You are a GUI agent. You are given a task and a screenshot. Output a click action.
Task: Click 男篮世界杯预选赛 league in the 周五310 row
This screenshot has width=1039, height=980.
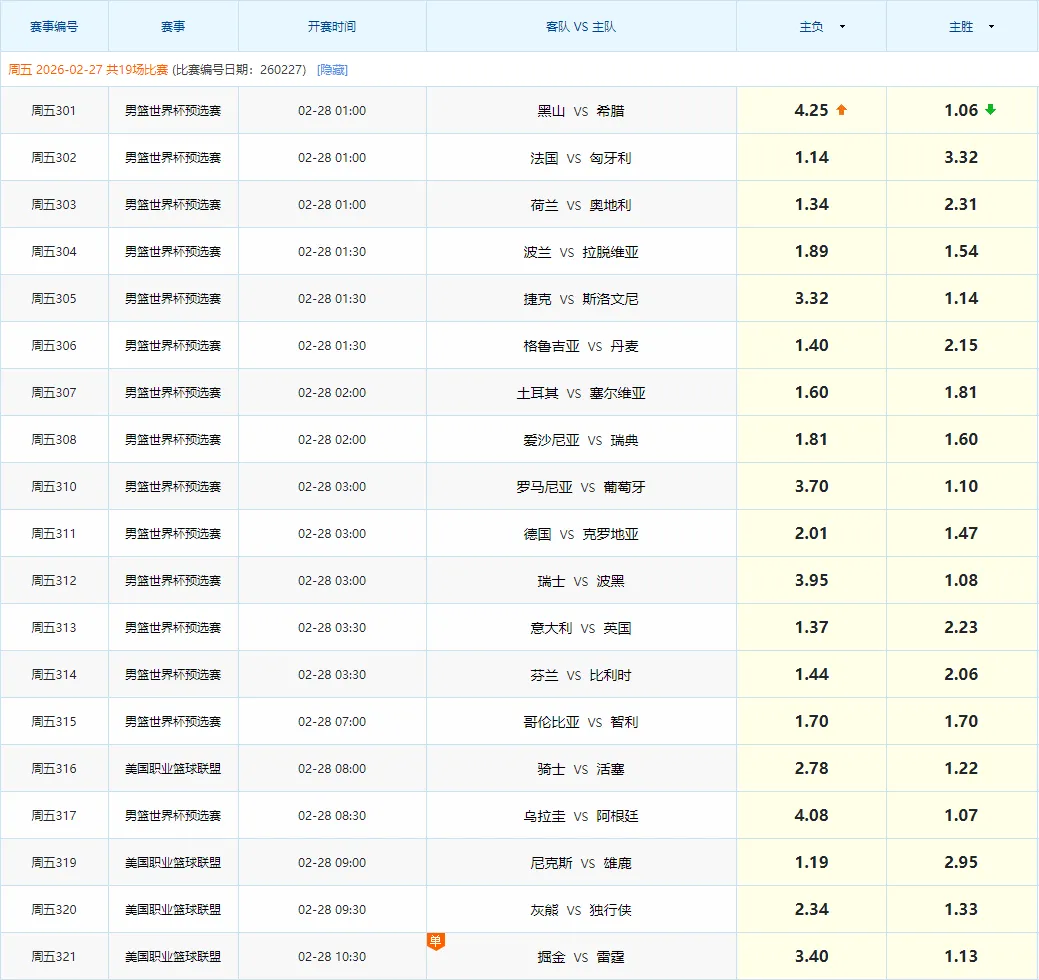173,487
